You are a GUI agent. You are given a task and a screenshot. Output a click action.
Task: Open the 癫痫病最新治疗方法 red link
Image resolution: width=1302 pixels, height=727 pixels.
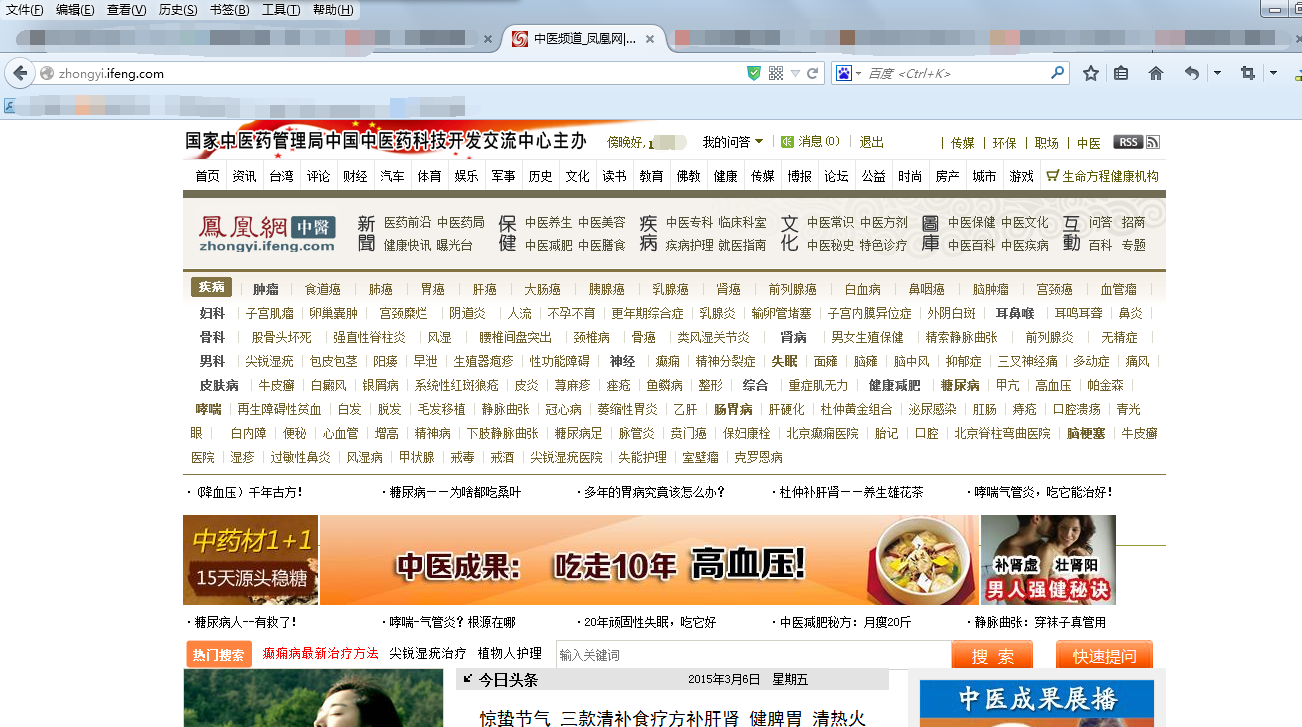(x=320, y=653)
